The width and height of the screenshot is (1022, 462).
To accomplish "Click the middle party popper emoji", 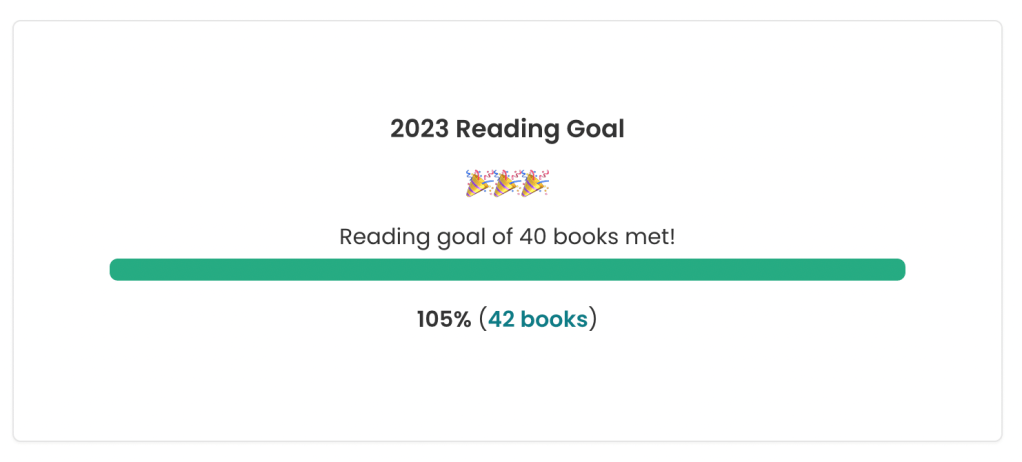I will pyautogui.click(x=507, y=183).
